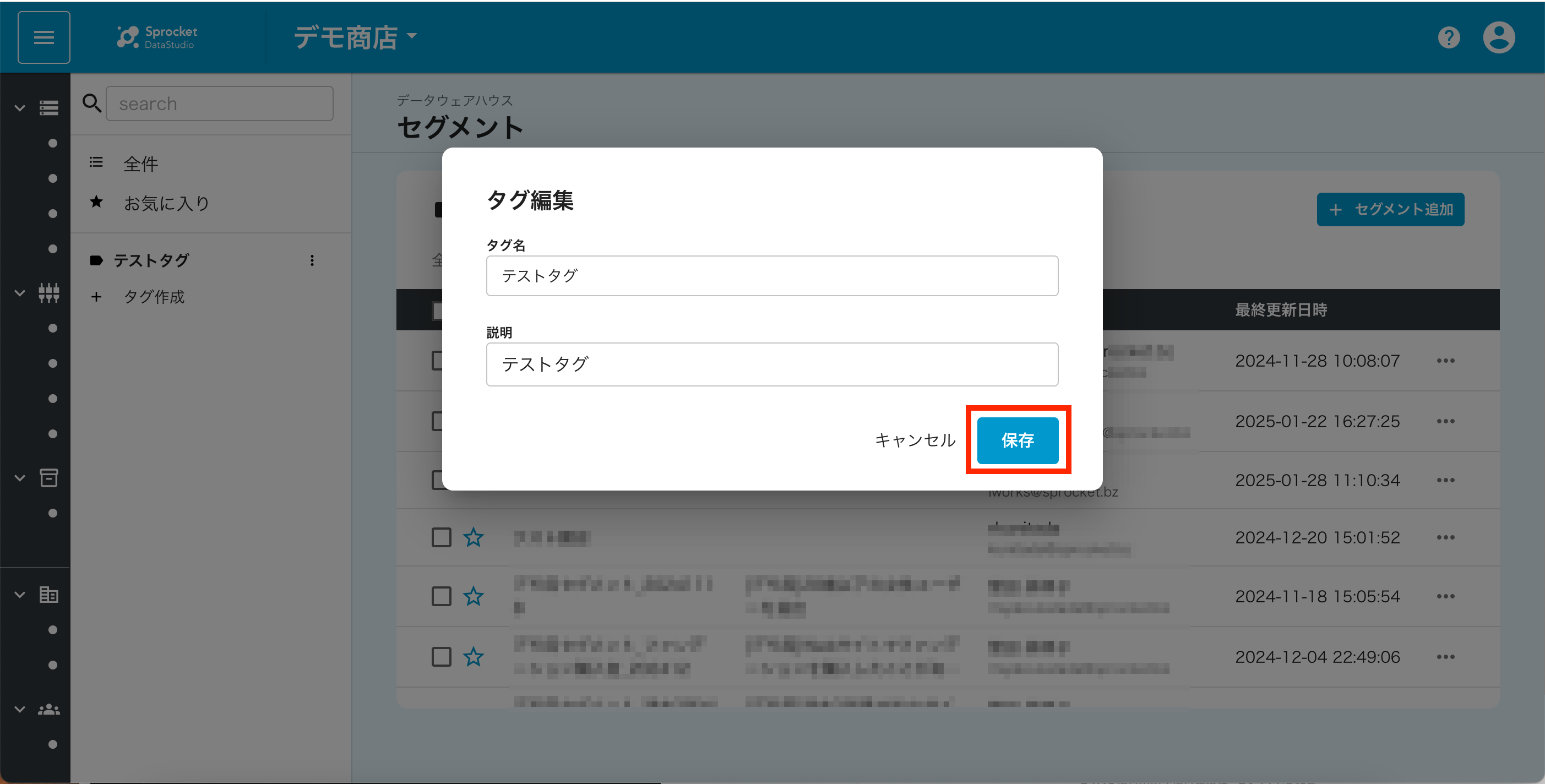The height and width of the screenshot is (784, 1545).
Task: Click the sidebar search magnifier icon
Action: (91, 103)
